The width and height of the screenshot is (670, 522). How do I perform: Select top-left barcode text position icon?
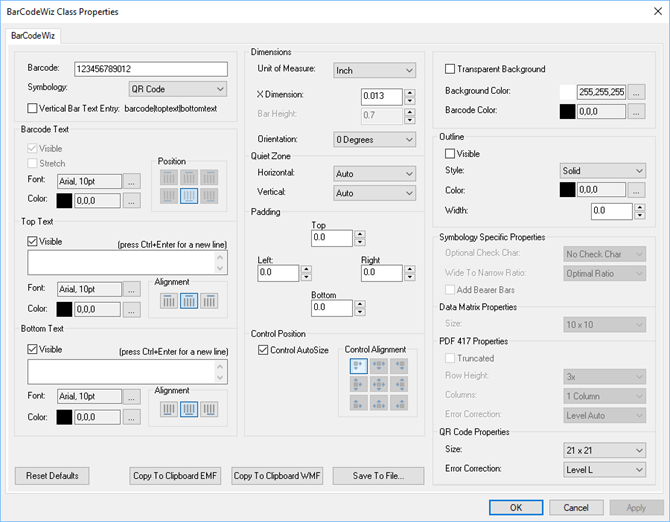169,177
